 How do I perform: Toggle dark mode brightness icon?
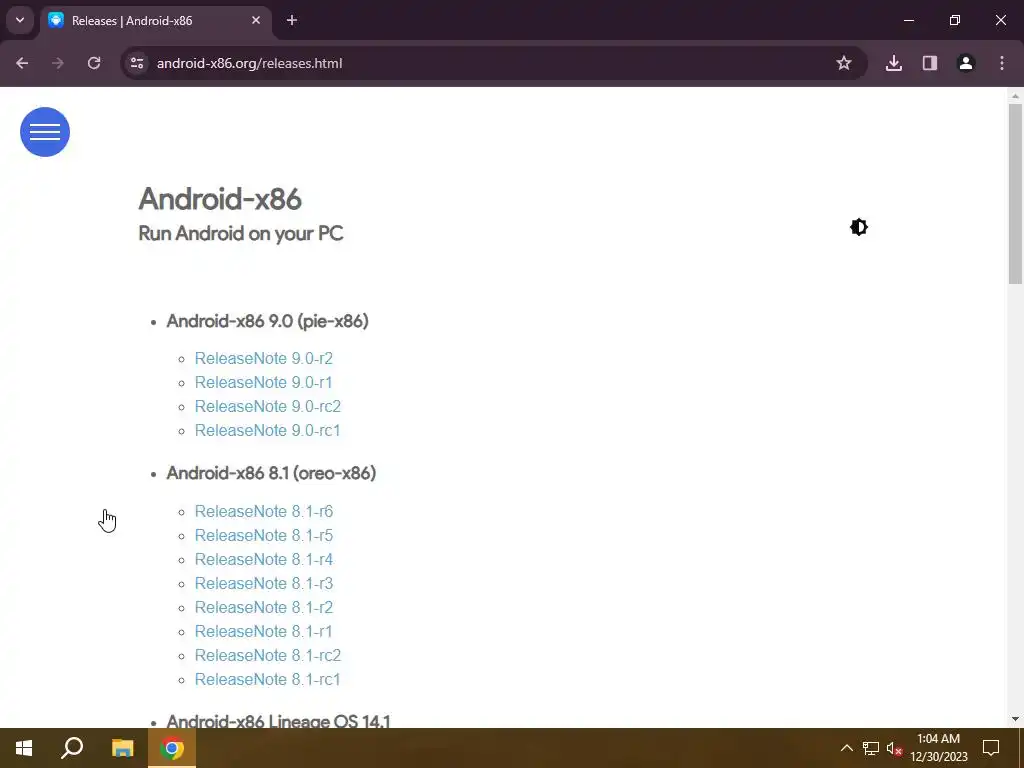[859, 227]
